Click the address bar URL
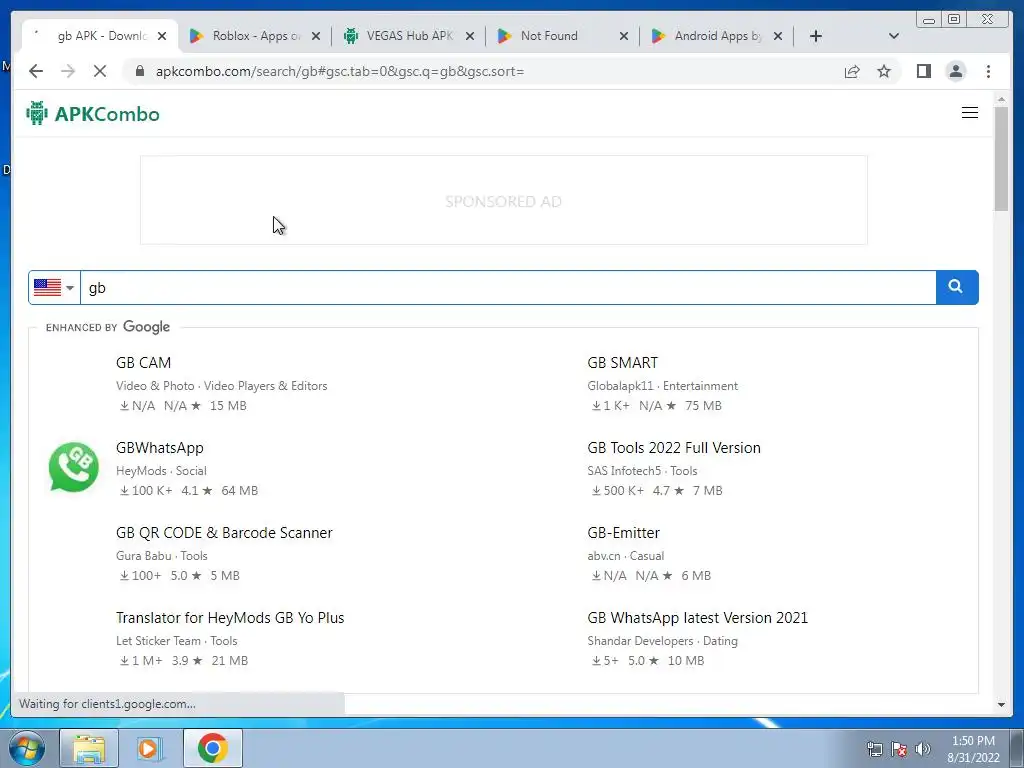 (340, 71)
